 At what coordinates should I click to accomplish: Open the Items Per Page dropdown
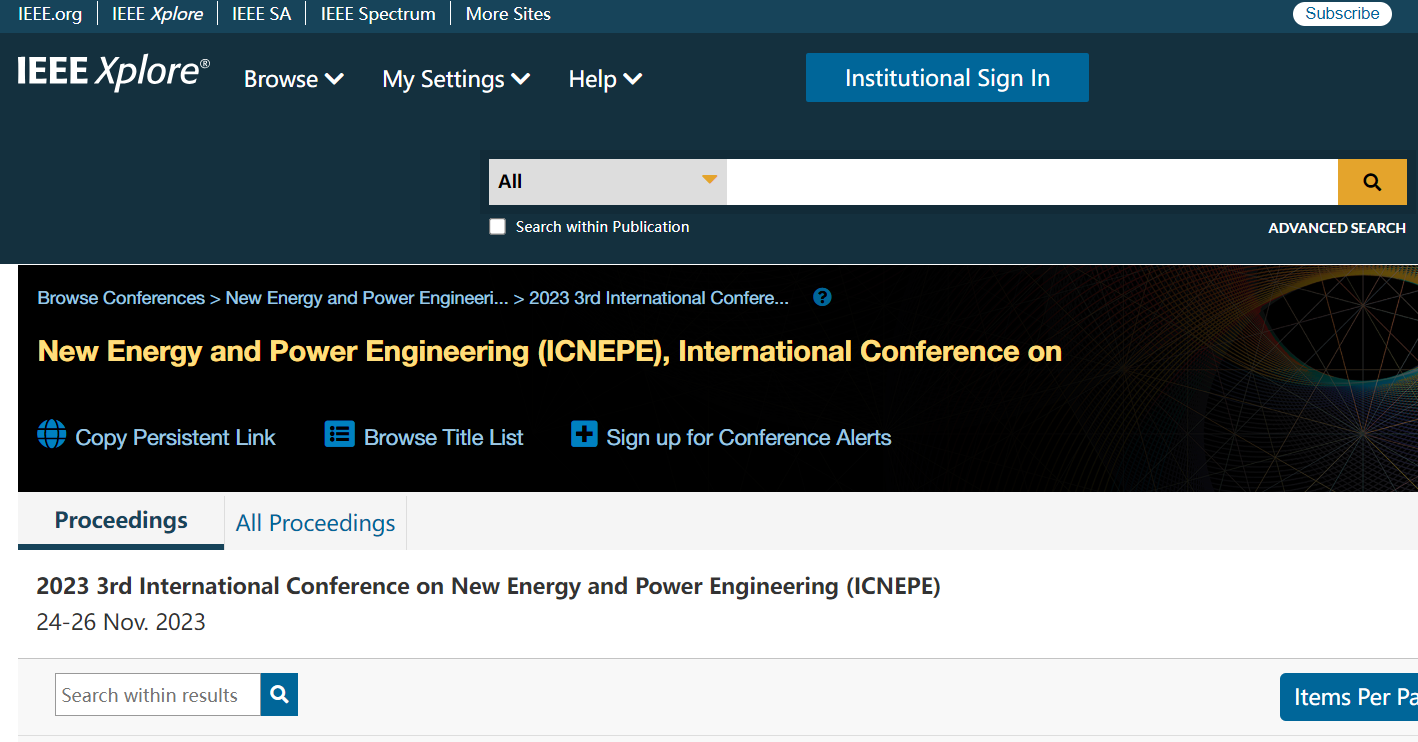[1348, 697]
